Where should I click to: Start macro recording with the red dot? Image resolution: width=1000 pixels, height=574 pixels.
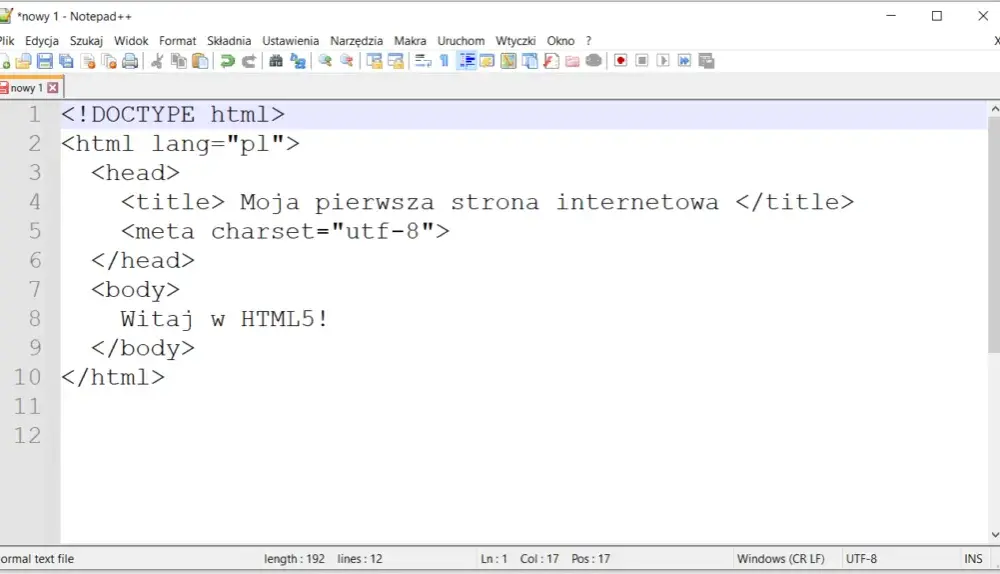point(621,61)
